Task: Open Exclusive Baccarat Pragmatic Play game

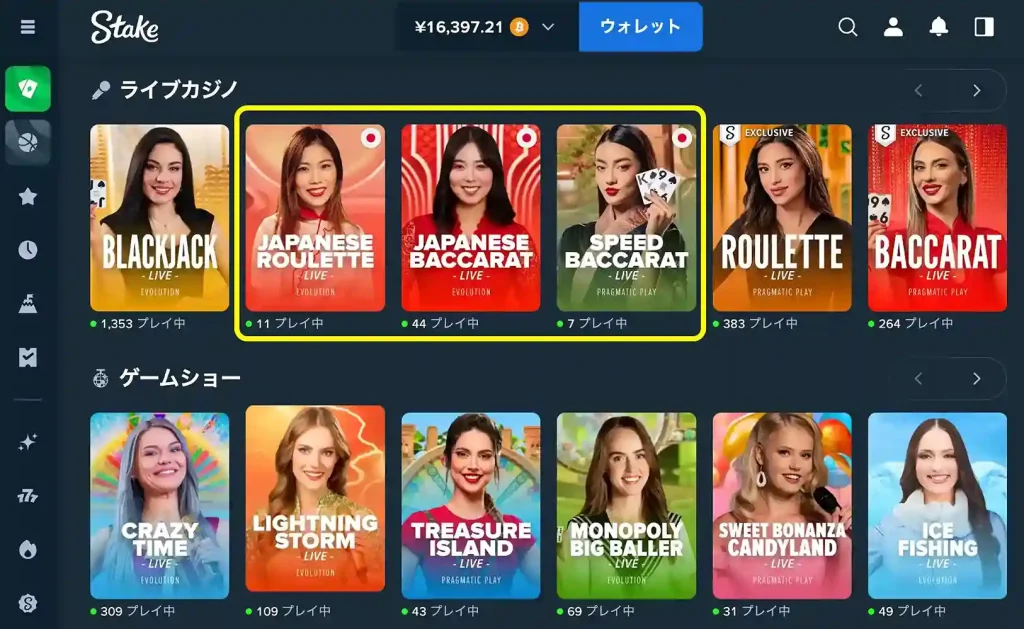Action: coord(937,218)
